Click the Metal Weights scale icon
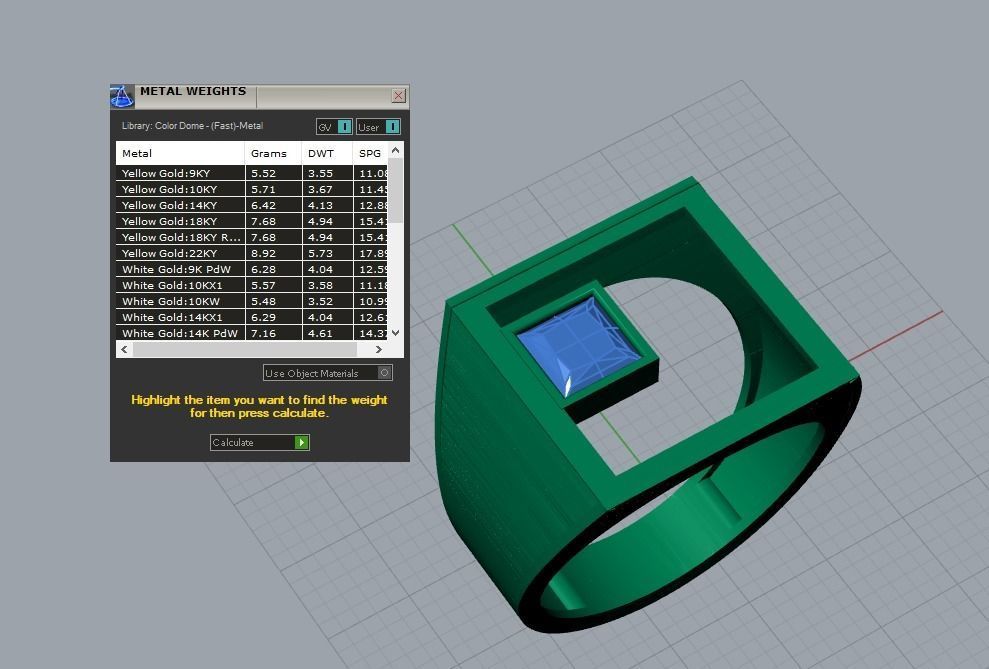 [122, 96]
